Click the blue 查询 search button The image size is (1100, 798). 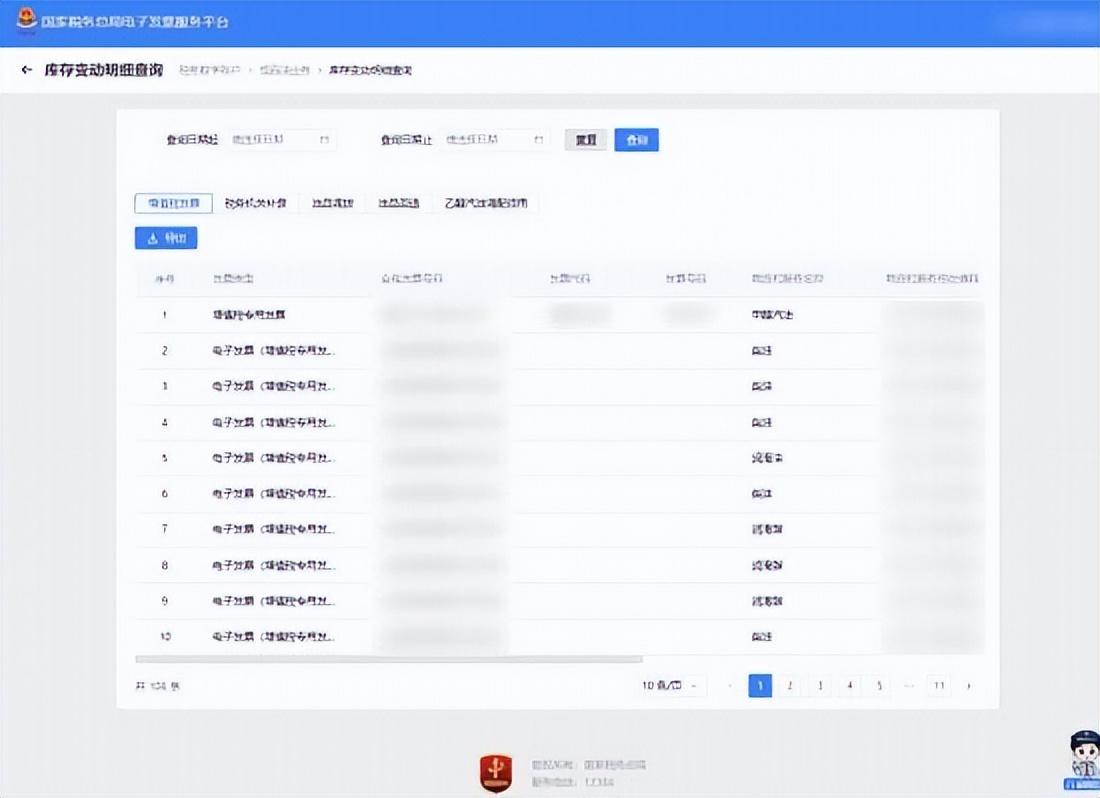636,140
